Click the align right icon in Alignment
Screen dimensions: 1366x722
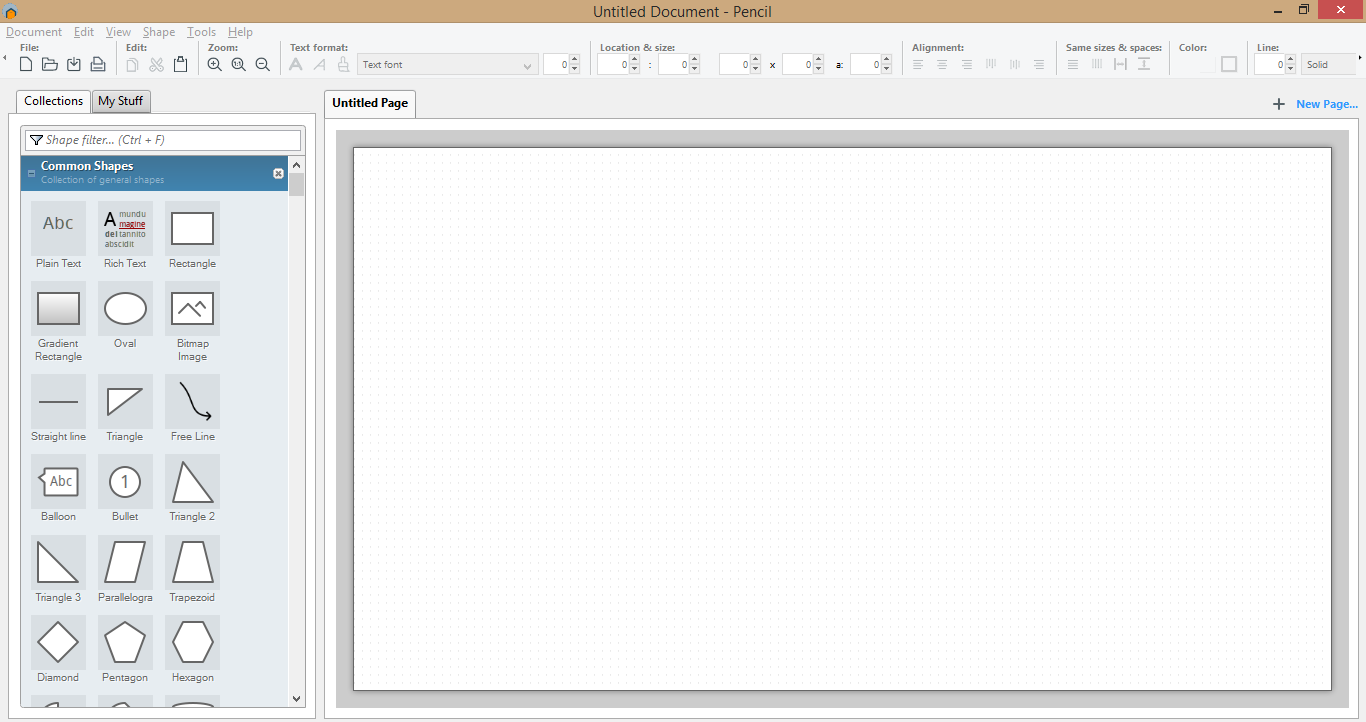966,65
